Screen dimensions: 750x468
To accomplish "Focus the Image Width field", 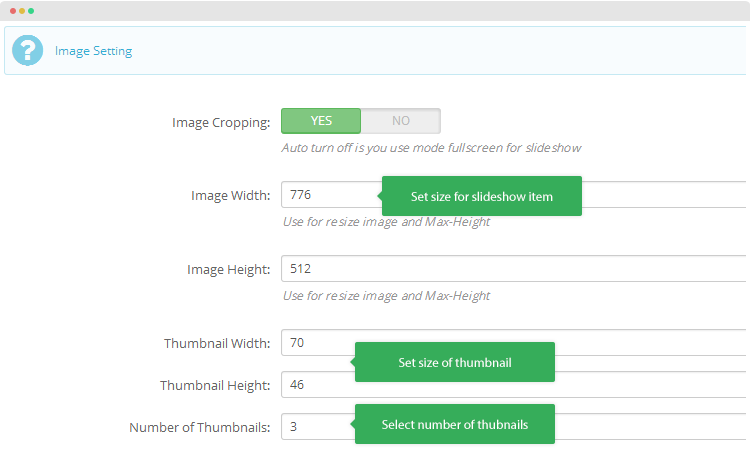I will (x=330, y=195).
